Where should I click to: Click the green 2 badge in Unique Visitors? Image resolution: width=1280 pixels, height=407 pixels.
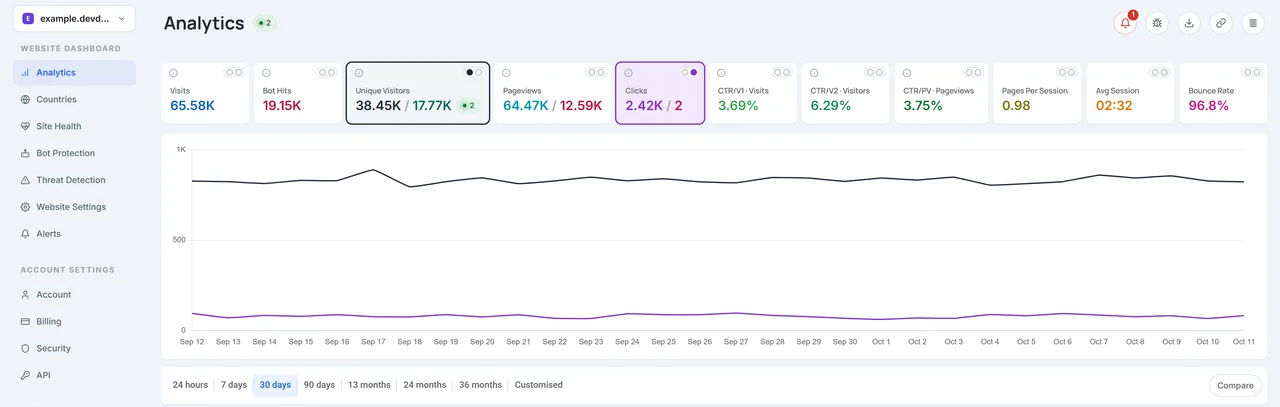[x=467, y=105]
